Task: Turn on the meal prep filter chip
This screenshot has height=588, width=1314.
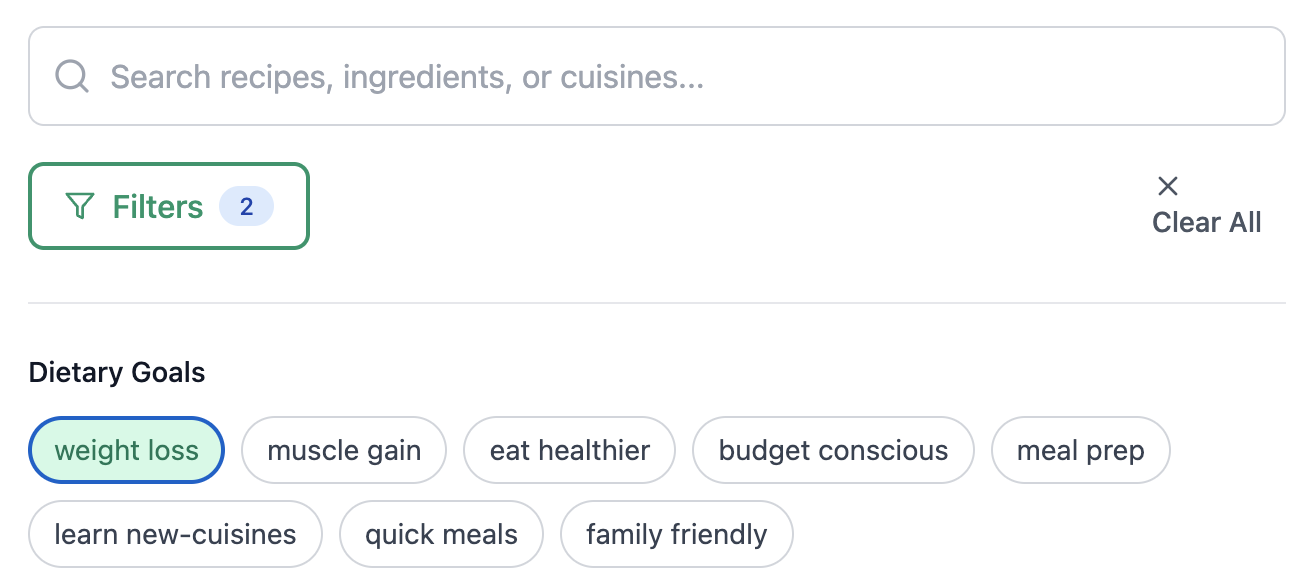Action: click(x=1080, y=451)
